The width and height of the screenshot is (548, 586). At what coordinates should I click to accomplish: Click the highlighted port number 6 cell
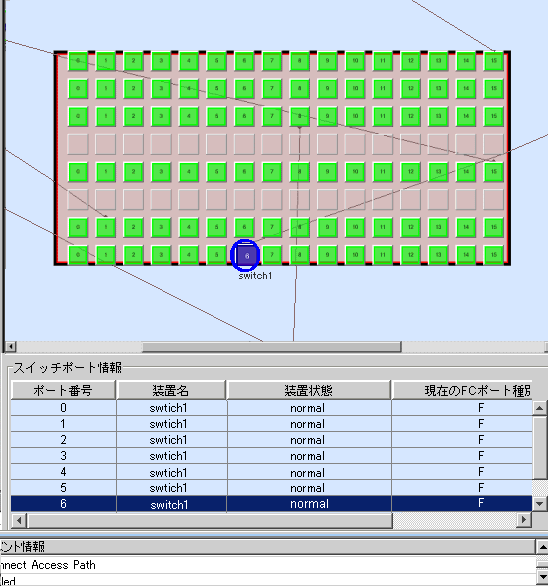tap(63, 504)
